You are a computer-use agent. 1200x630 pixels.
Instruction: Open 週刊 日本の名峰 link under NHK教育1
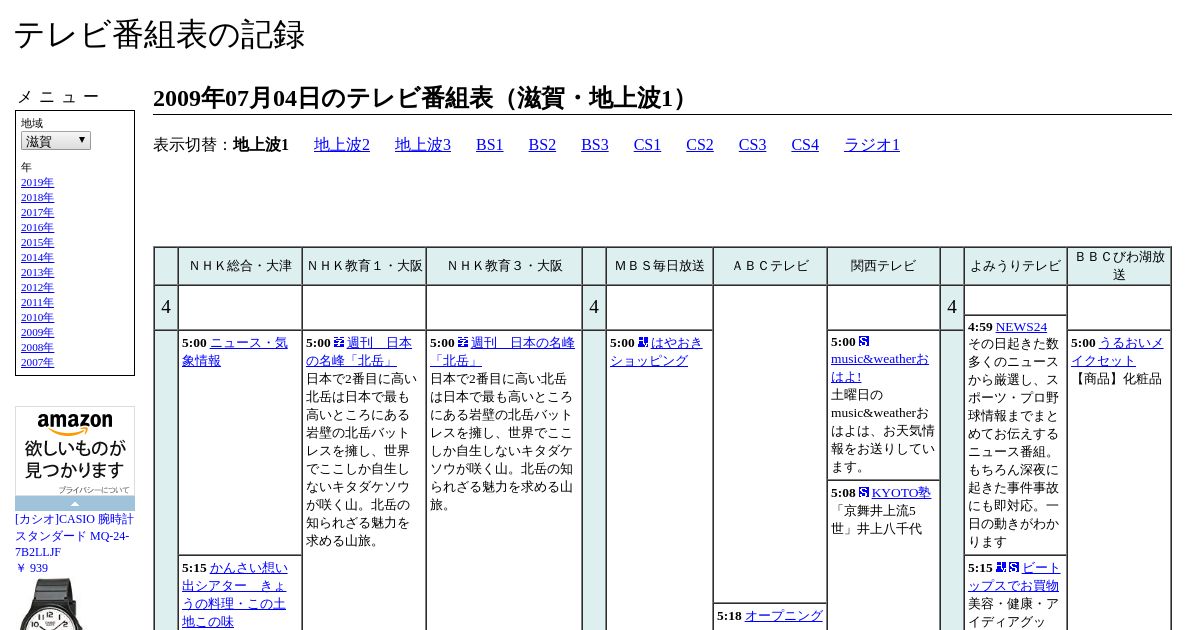[x=359, y=351]
